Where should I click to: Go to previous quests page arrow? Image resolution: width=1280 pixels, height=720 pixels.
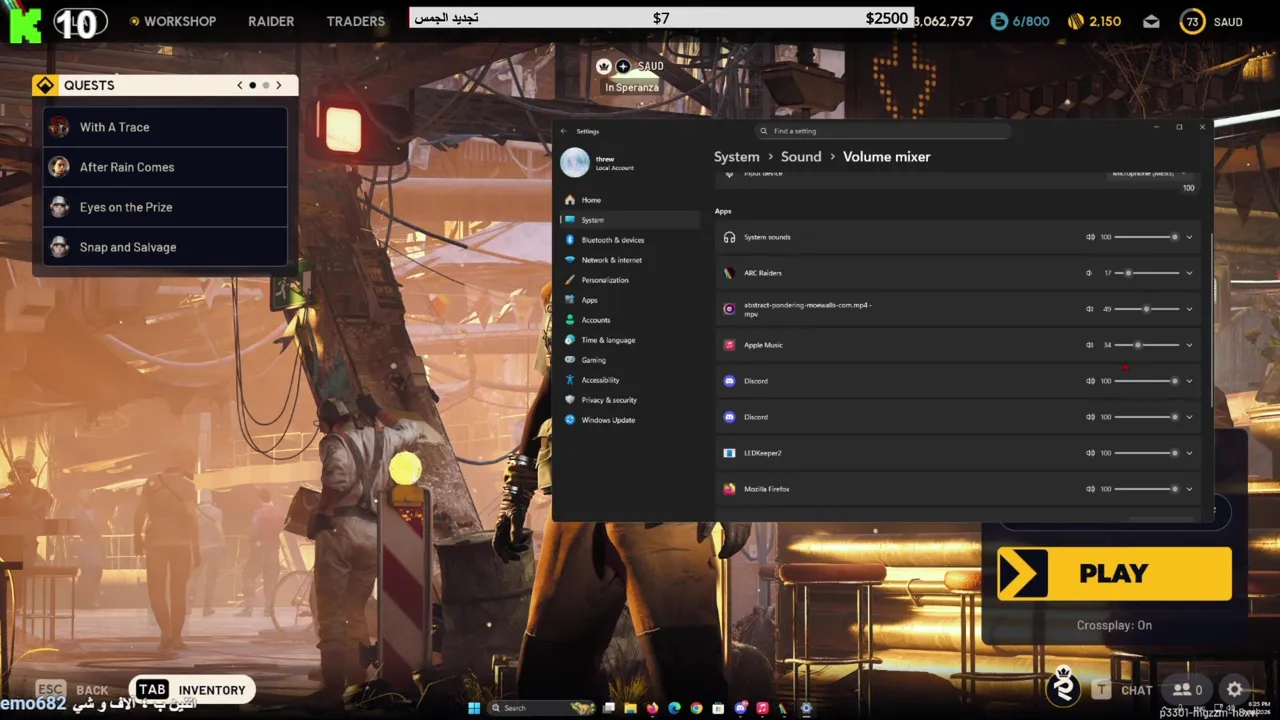240,85
